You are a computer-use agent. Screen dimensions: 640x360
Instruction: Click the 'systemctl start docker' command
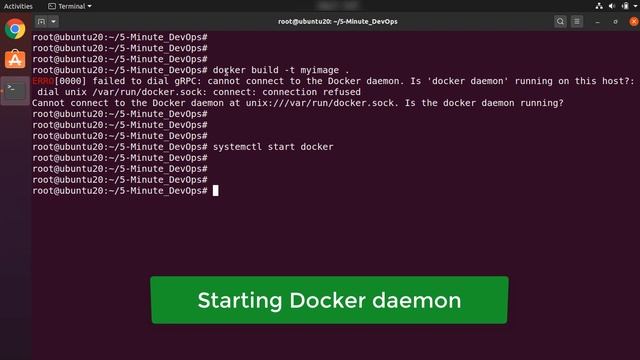(x=273, y=147)
